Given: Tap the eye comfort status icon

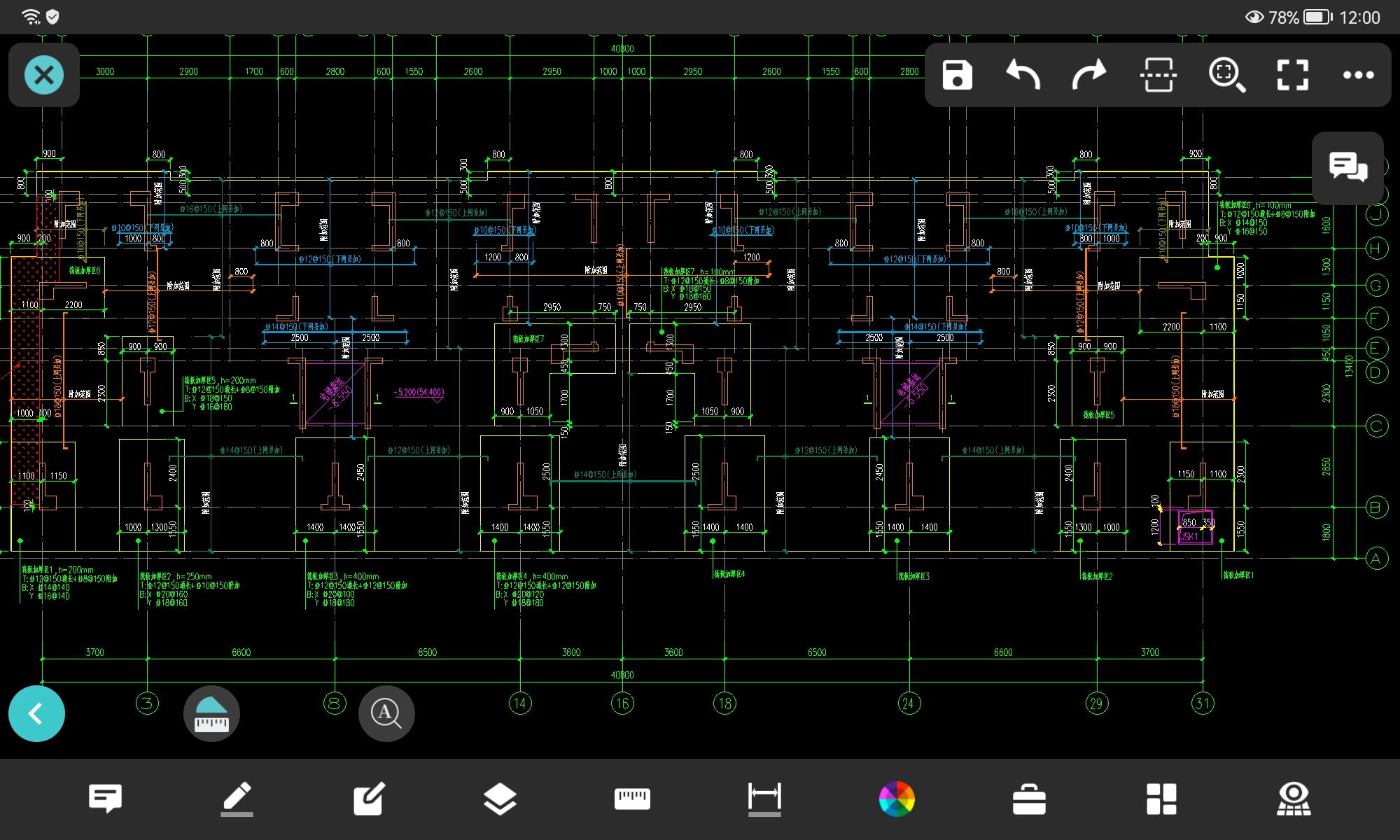Looking at the screenshot, I should click(1254, 17).
